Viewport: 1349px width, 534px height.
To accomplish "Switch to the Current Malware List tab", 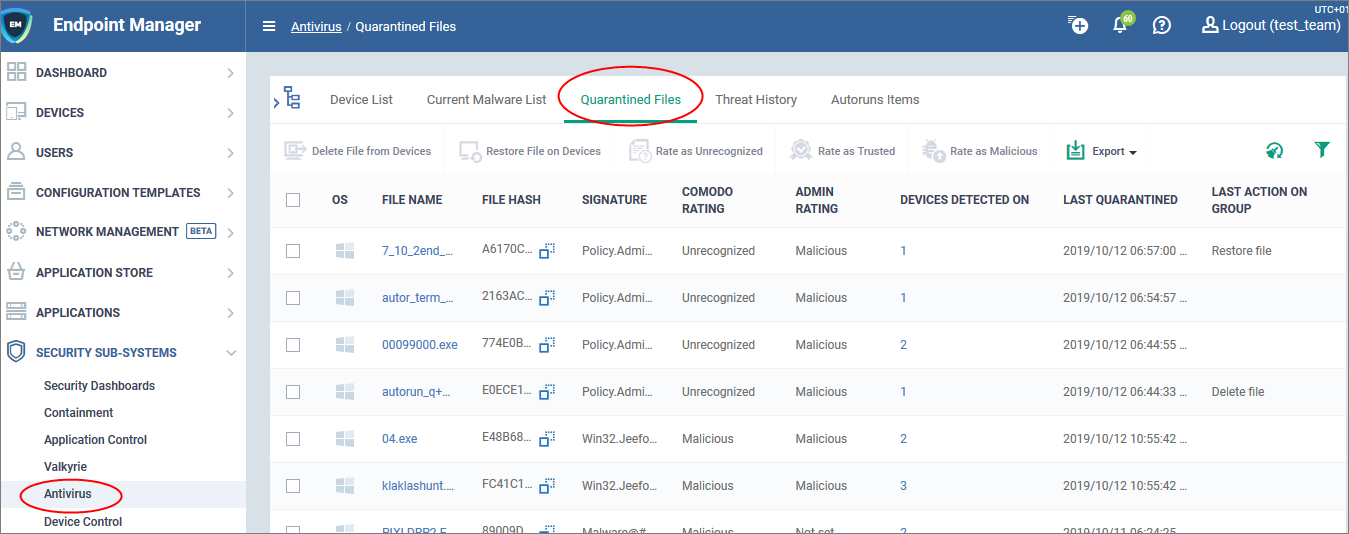I will coord(486,100).
